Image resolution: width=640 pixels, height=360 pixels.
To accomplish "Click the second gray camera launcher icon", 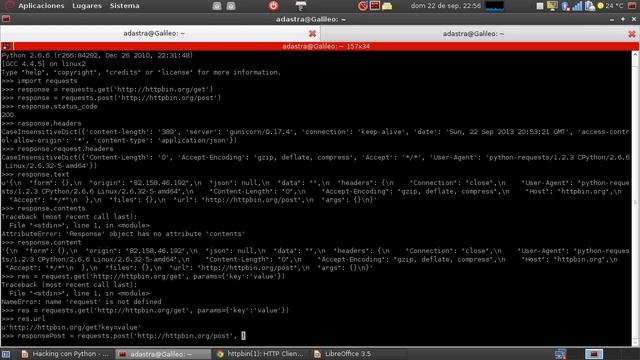I will (x=231, y=6).
